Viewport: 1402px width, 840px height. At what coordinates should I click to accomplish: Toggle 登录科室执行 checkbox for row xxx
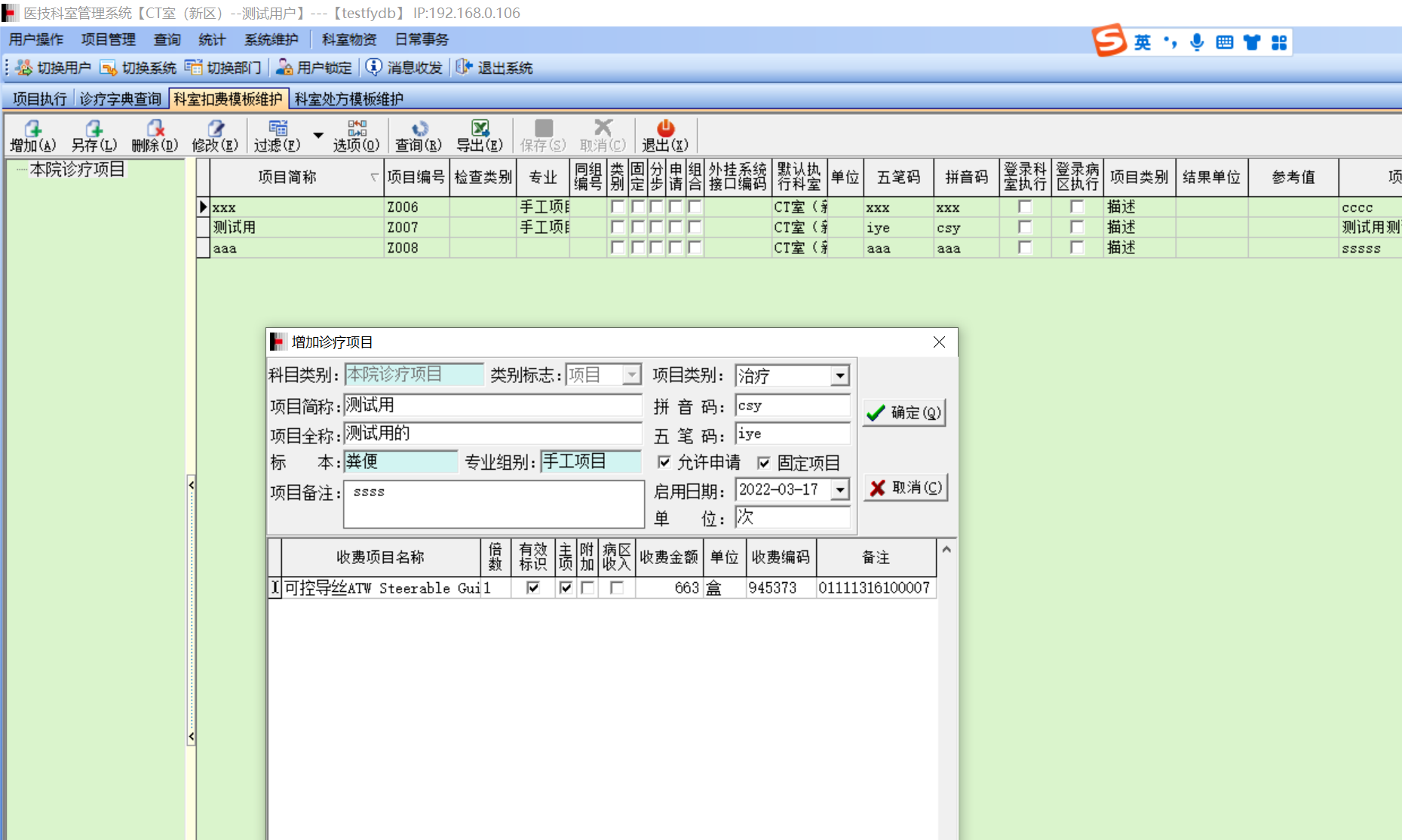pyautogui.click(x=1025, y=207)
